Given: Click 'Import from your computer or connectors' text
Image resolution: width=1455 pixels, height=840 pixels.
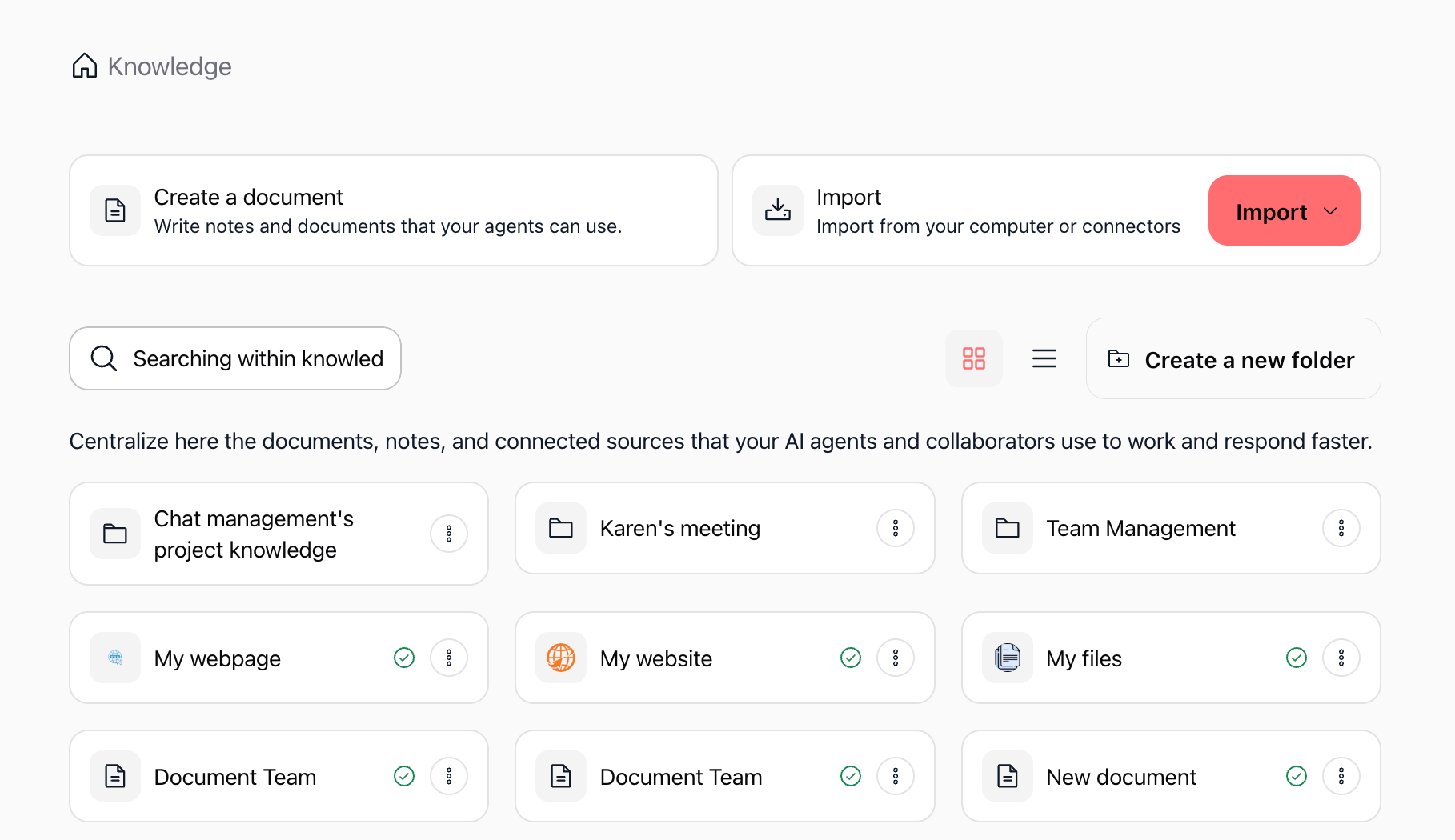Looking at the screenshot, I should click(x=998, y=226).
